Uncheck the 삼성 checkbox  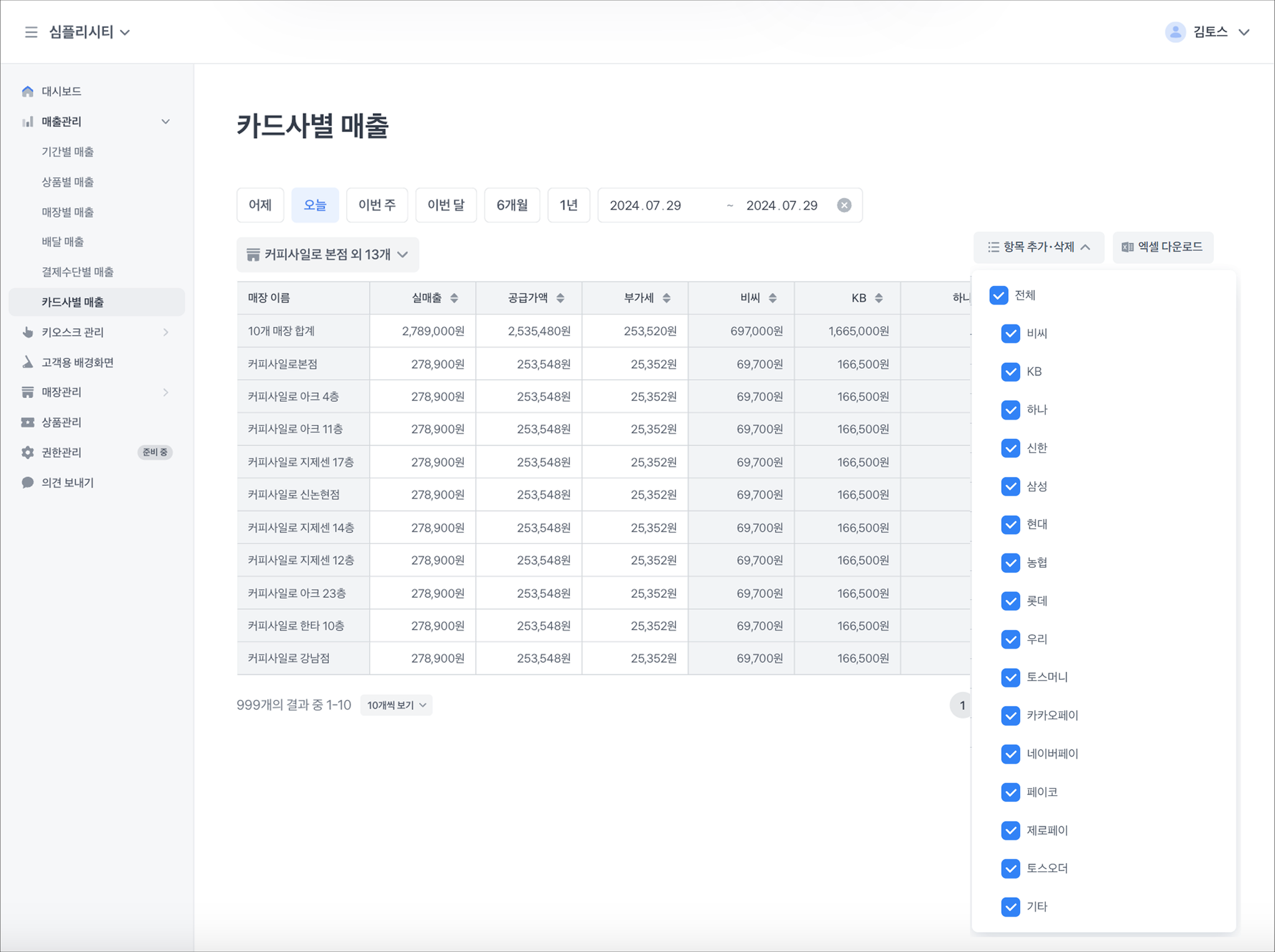click(1010, 486)
